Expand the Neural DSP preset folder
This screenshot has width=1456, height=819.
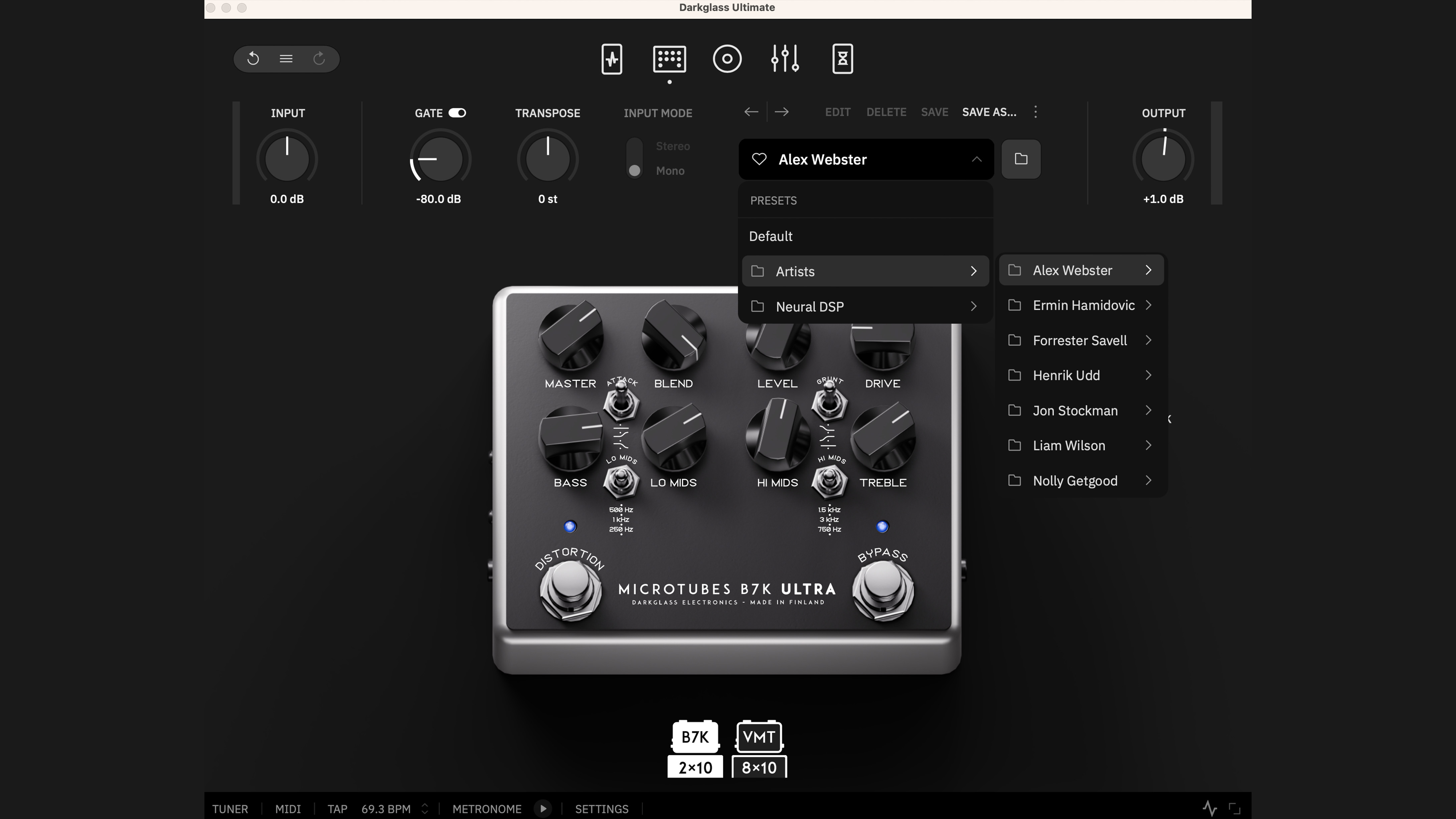click(x=865, y=306)
